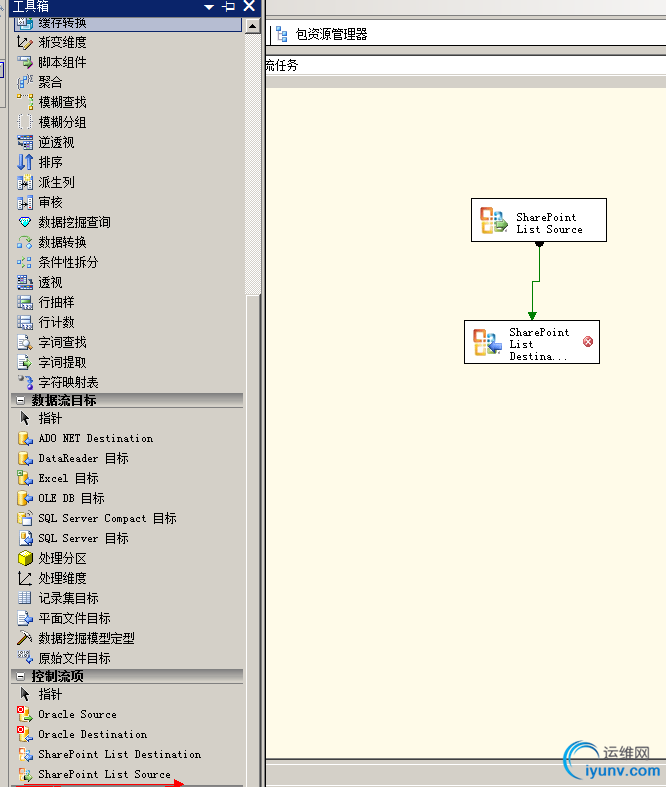Select the OLE DB 目标 icon

[25, 498]
